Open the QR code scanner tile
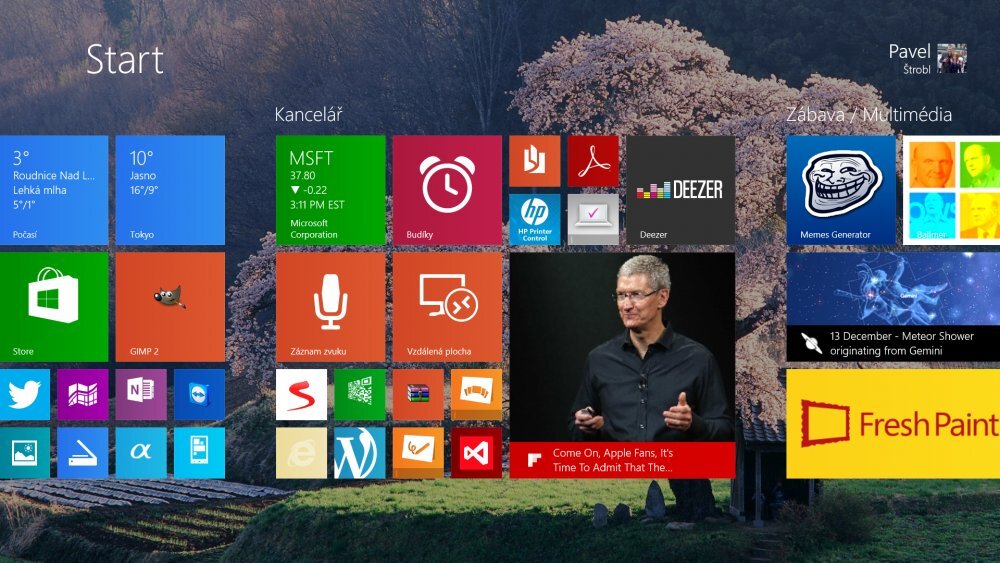The image size is (1000, 563). (359, 394)
